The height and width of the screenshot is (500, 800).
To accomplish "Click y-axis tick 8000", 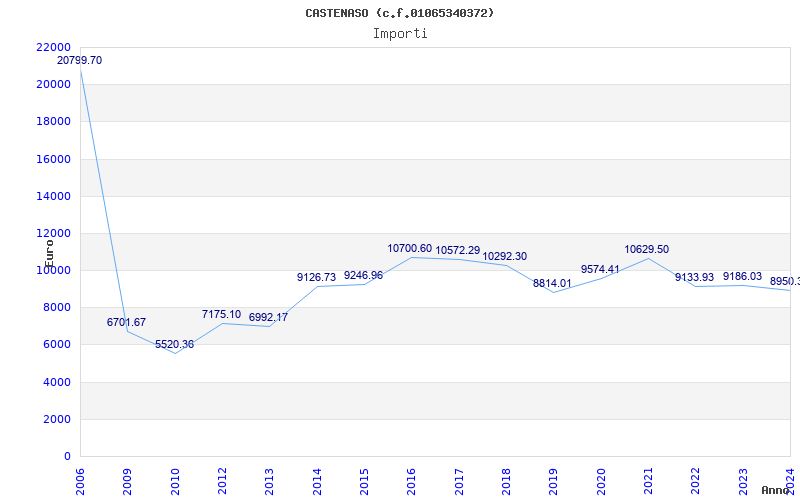I will (56, 307).
